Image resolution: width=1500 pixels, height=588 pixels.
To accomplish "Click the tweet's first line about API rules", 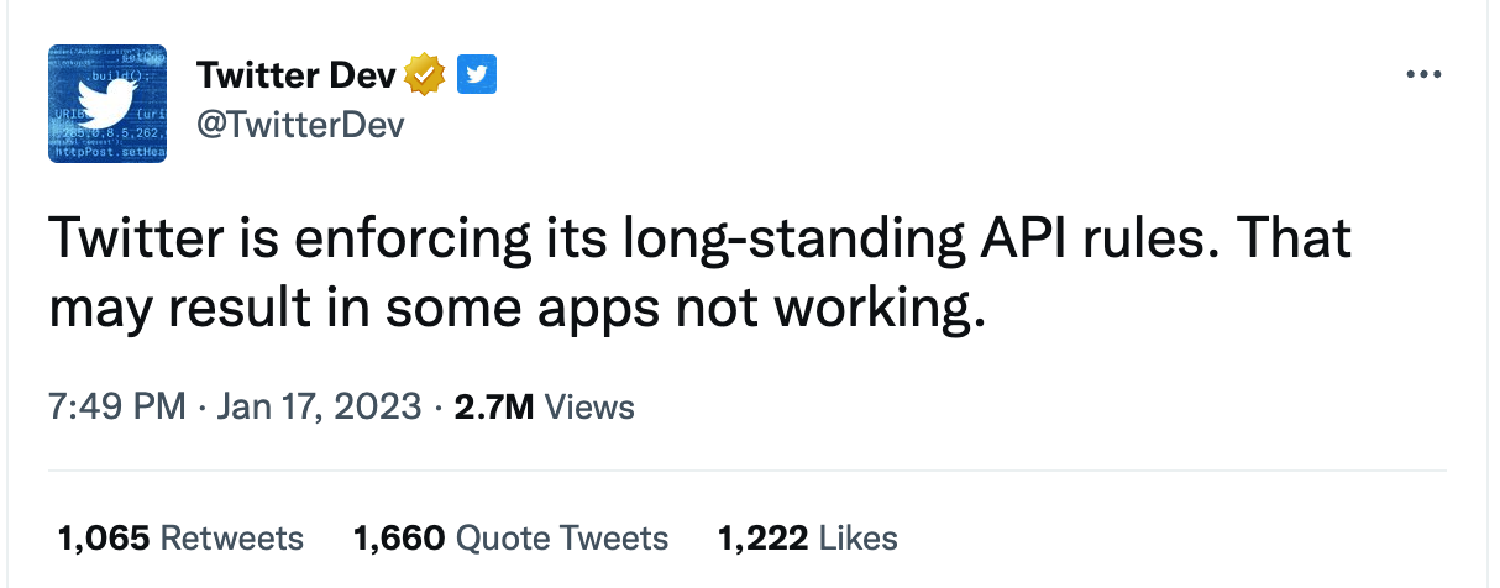I will tap(700, 239).
